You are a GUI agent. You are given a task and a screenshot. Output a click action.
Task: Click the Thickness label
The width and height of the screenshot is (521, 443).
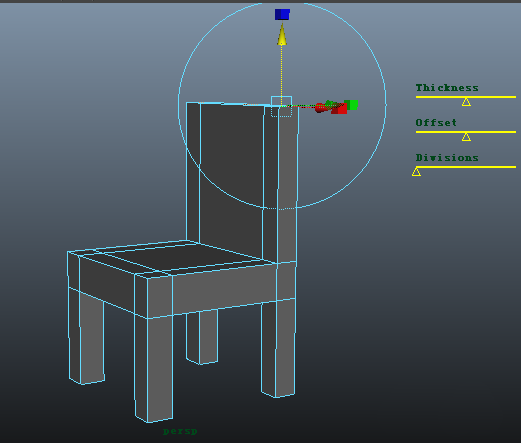point(447,88)
